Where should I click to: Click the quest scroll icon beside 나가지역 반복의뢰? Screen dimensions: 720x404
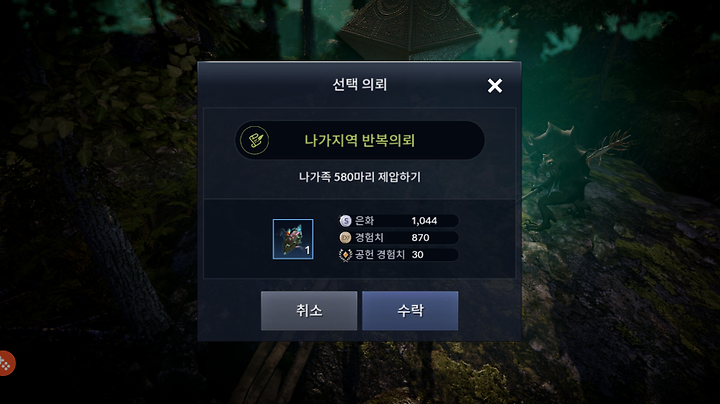pos(255,140)
